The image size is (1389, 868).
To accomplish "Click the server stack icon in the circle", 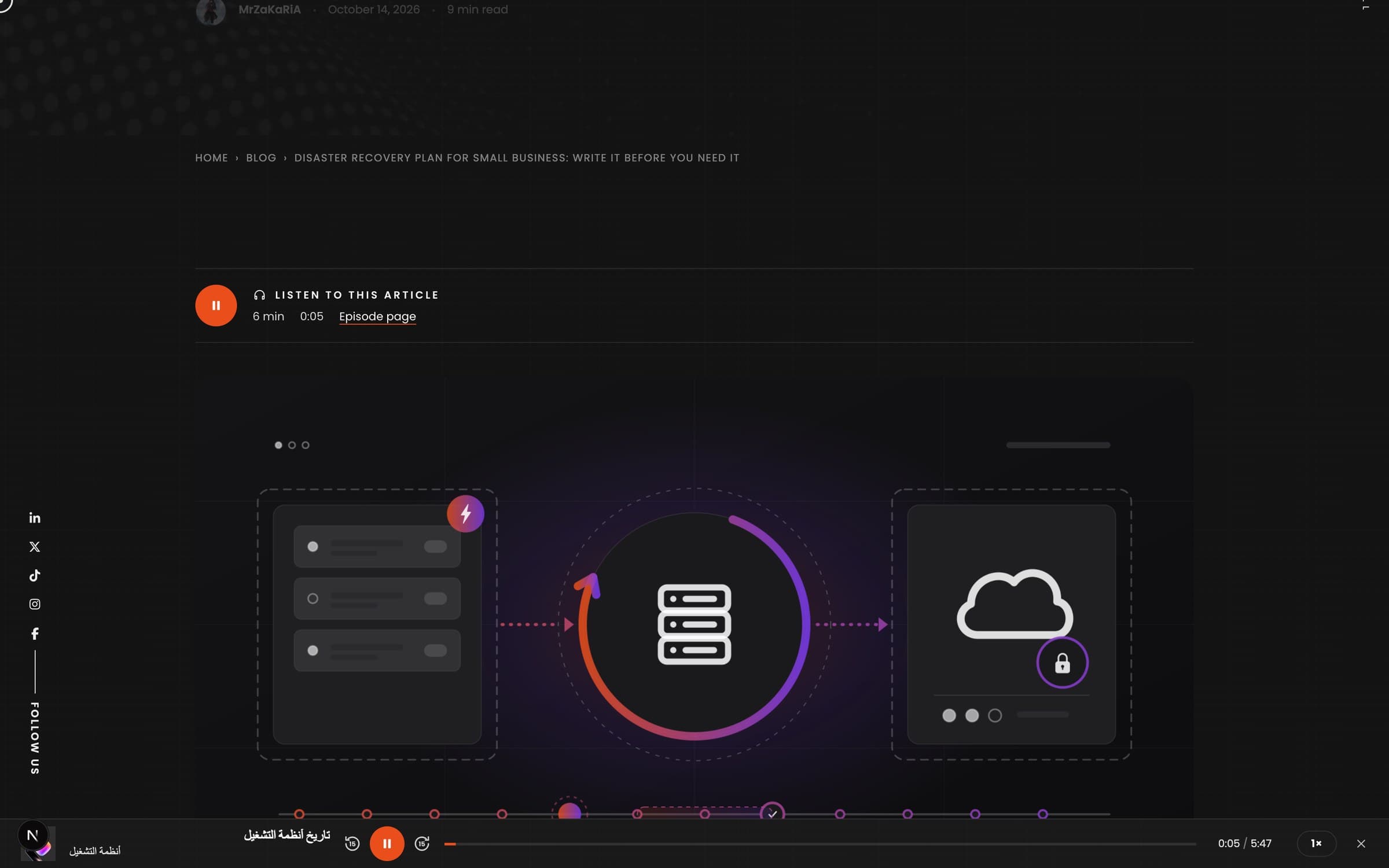I will pyautogui.click(x=694, y=624).
